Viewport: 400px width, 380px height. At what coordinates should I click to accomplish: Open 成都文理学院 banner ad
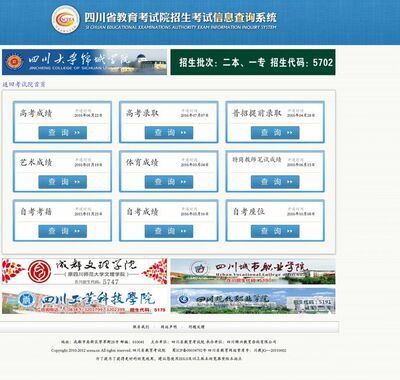(x=84, y=271)
